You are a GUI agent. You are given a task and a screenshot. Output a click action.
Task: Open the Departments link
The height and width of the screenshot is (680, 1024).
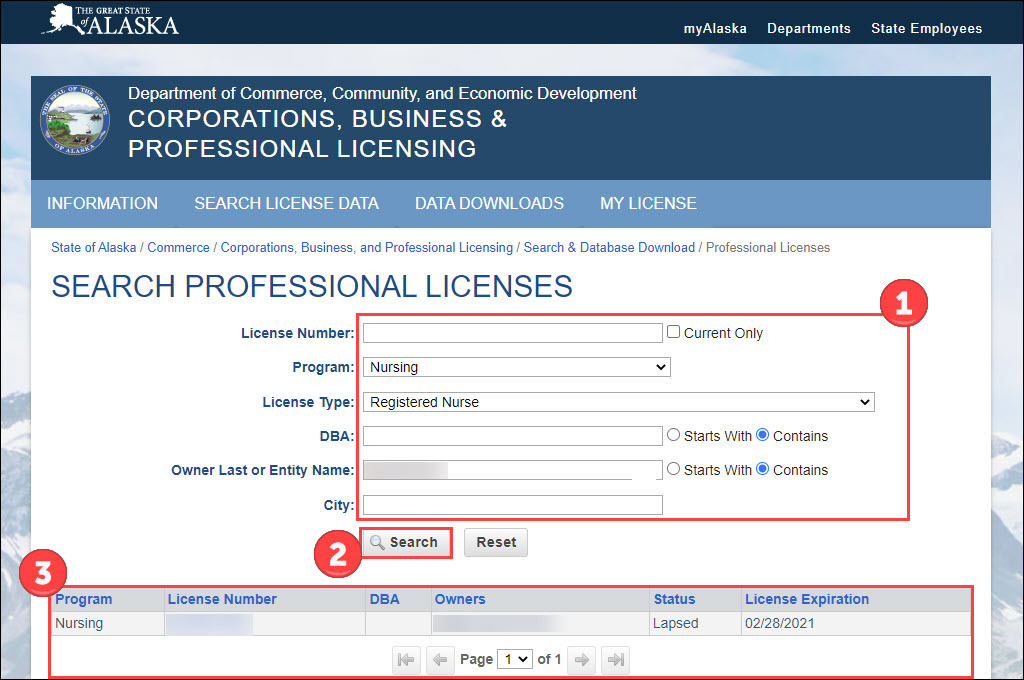(x=809, y=29)
